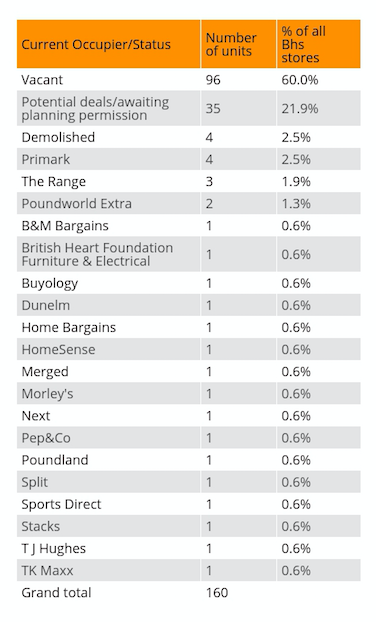The width and height of the screenshot is (376, 622).
Task: Click the Current Occupier/Status column header
Action: (x=96, y=44)
